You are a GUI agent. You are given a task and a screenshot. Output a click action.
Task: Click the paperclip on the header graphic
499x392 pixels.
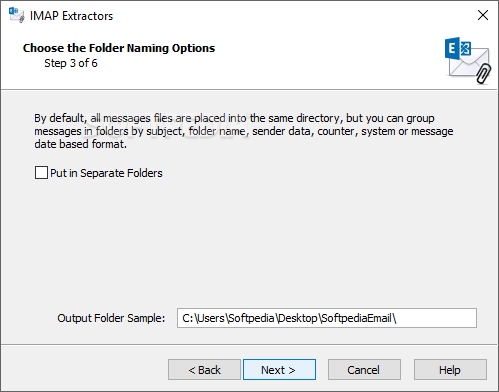tap(483, 74)
